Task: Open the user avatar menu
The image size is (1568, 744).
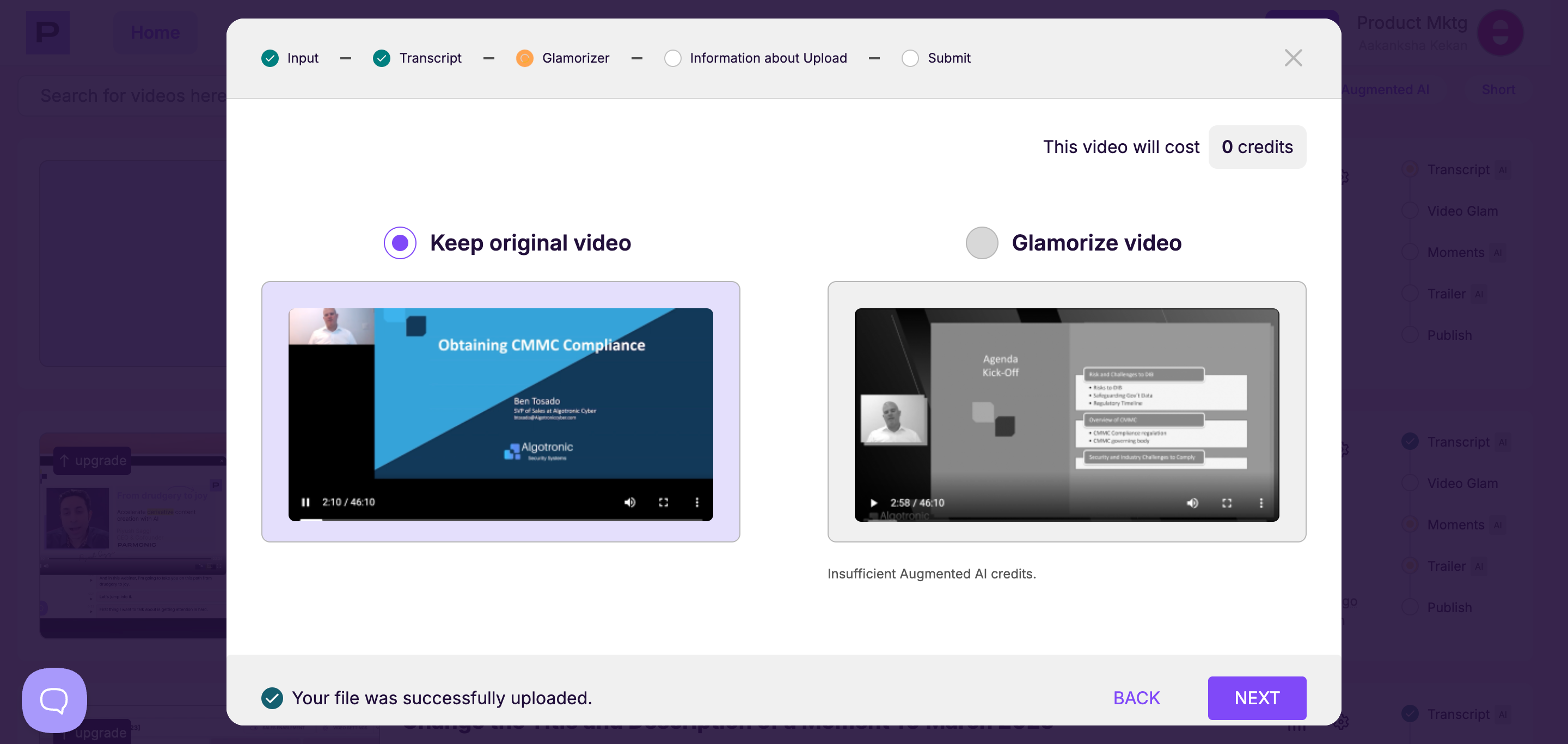Action: tap(1500, 33)
